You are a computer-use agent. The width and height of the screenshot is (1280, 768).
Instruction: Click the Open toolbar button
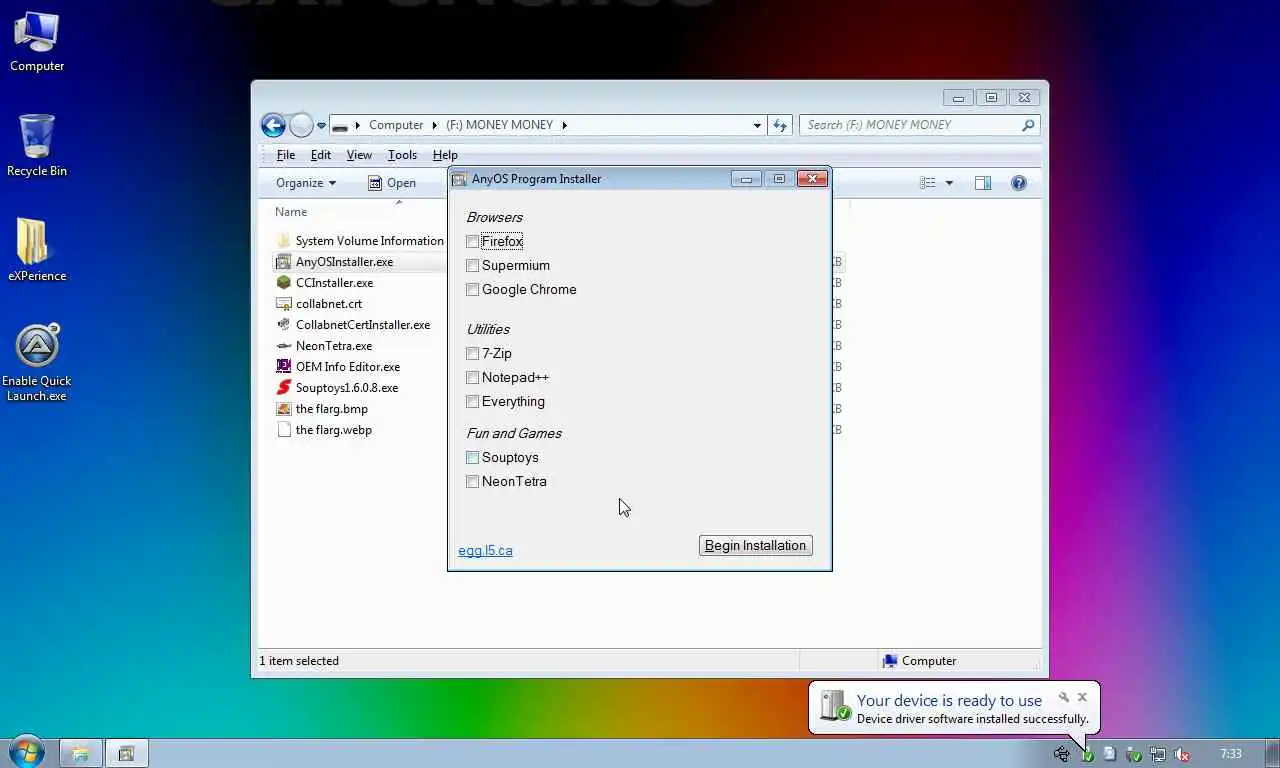pyautogui.click(x=391, y=183)
